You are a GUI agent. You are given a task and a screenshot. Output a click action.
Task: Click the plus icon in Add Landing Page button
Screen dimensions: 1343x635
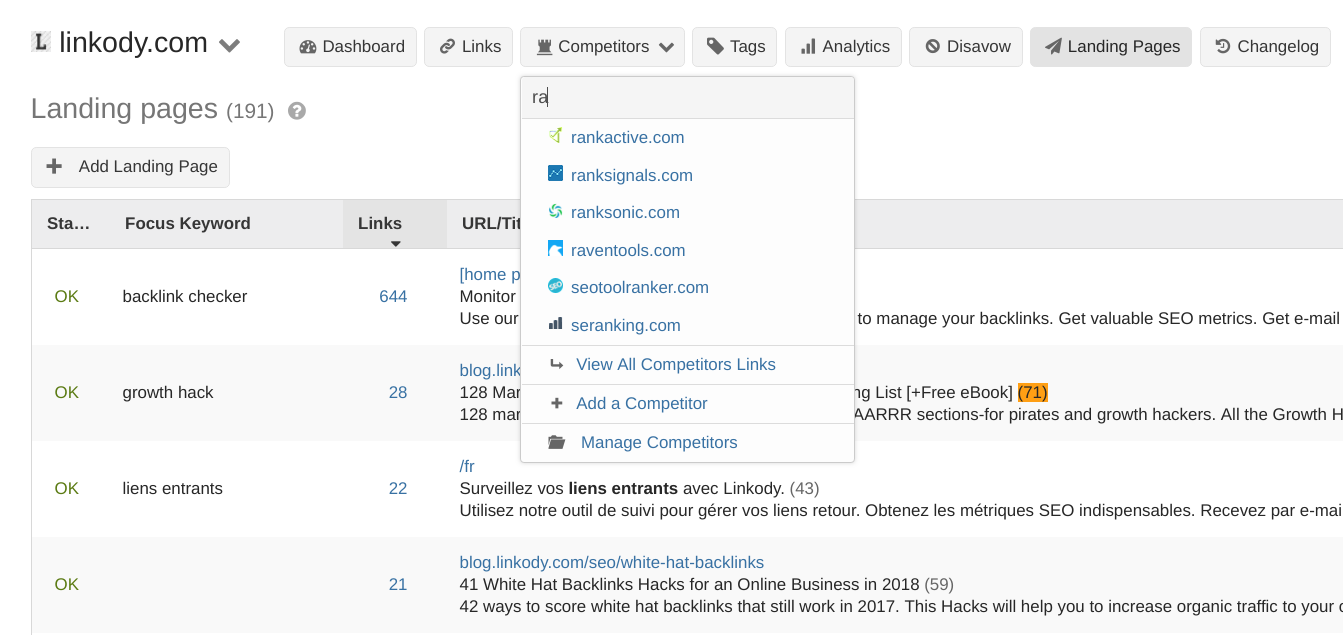click(55, 167)
